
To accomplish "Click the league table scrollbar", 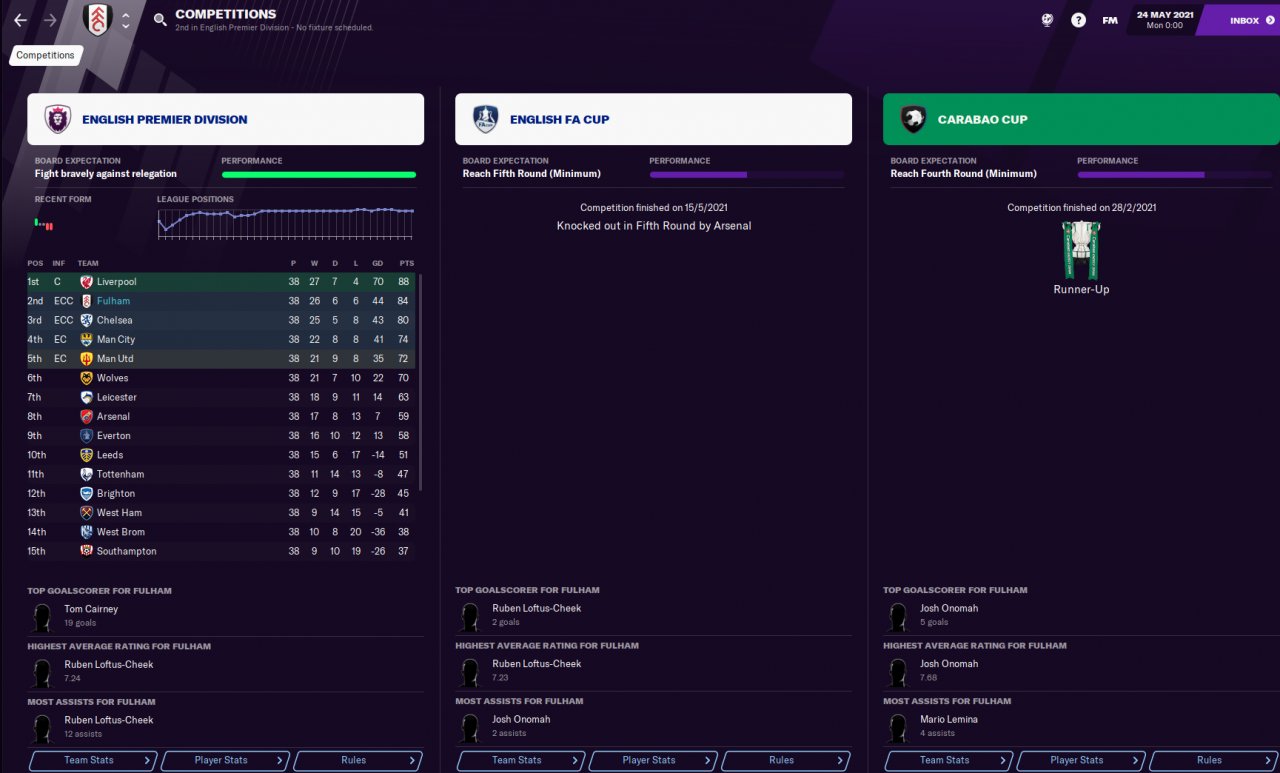I will click(x=421, y=382).
